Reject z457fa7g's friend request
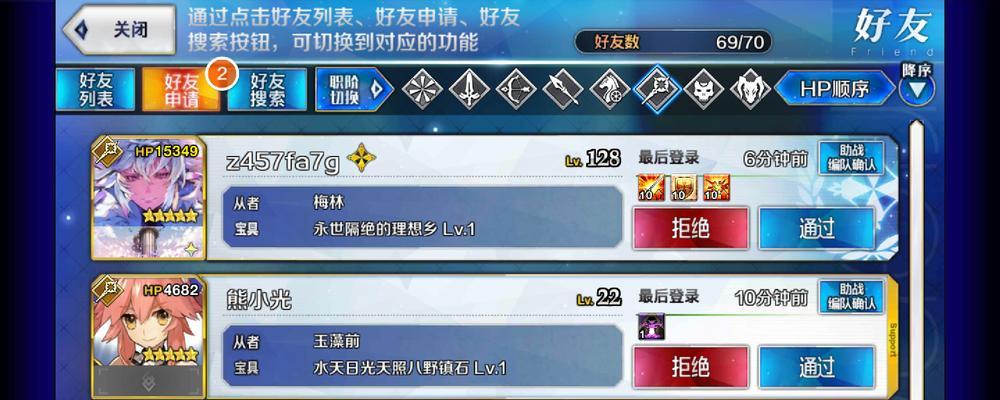This screenshot has width=1000, height=400. coord(691,228)
